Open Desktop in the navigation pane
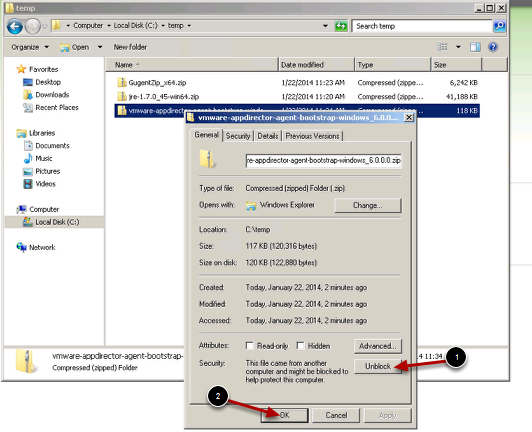Image resolution: width=532 pixels, height=432 pixels. (x=48, y=82)
